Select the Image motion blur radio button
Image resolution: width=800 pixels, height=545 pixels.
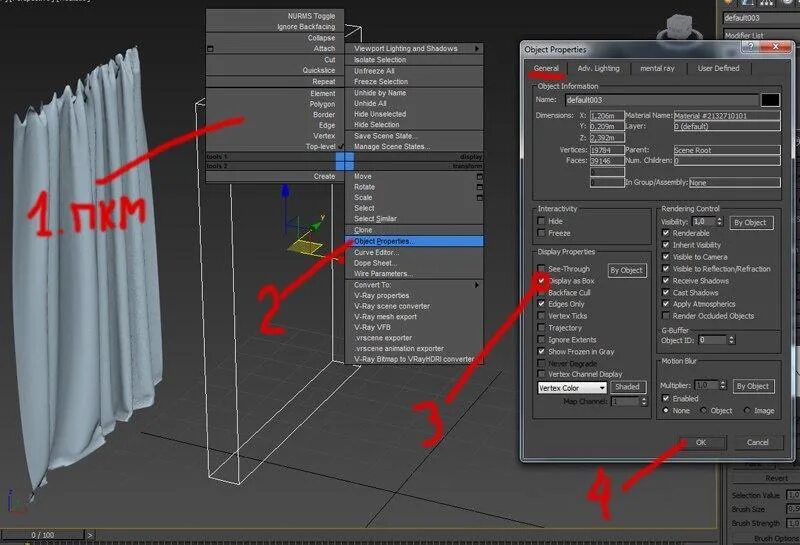[747, 410]
